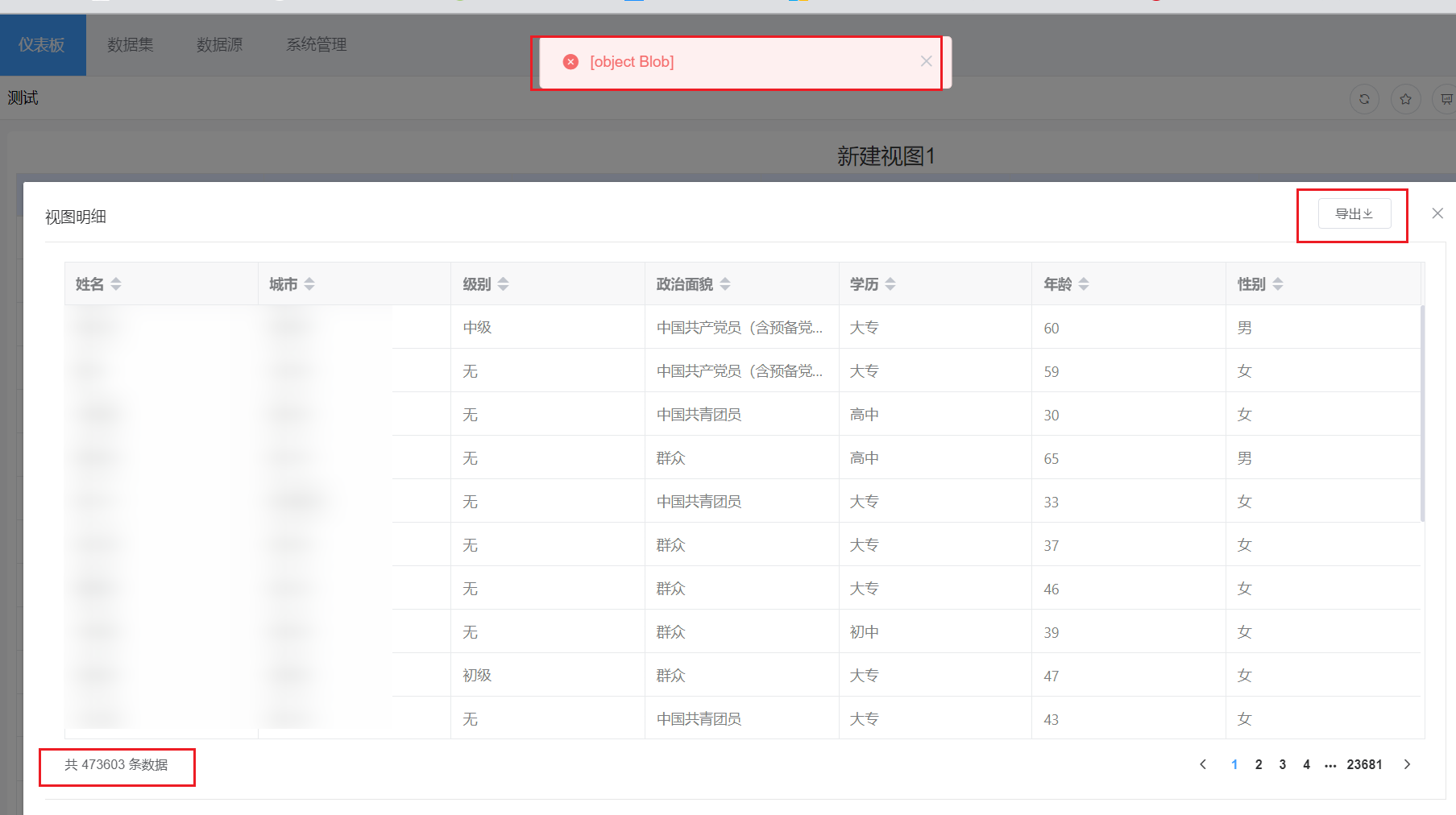Screen dimensions: 1456x815
Task: Open the 数据集 tab
Action: (x=131, y=45)
